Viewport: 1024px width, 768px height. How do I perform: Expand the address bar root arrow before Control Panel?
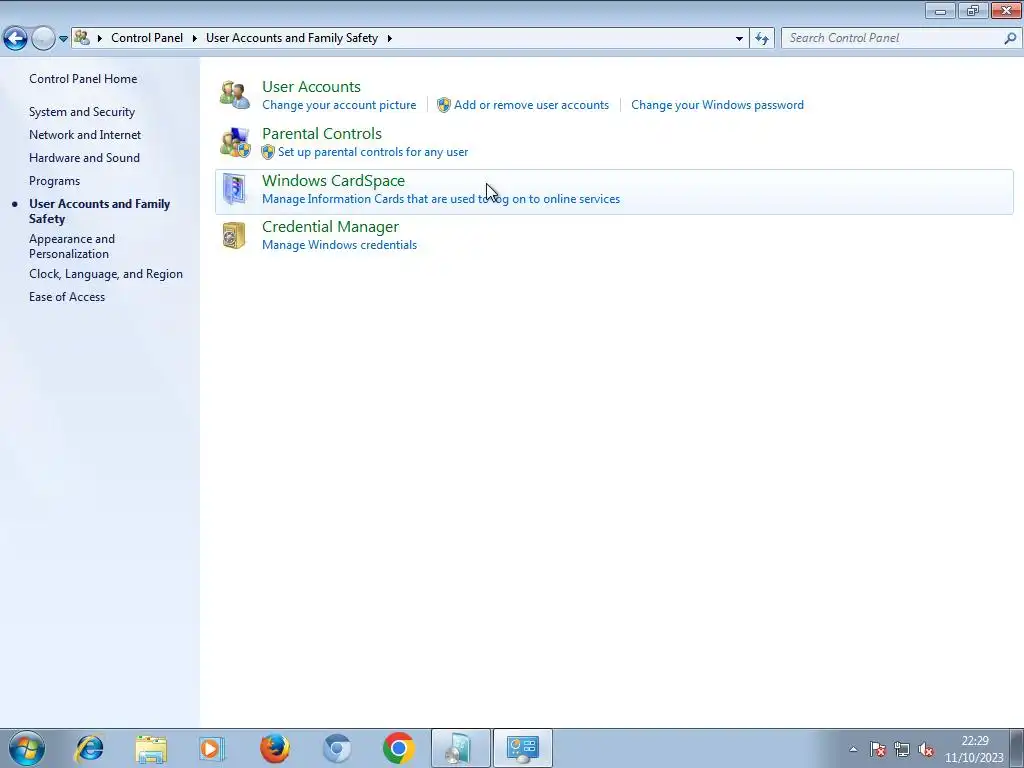click(x=100, y=38)
